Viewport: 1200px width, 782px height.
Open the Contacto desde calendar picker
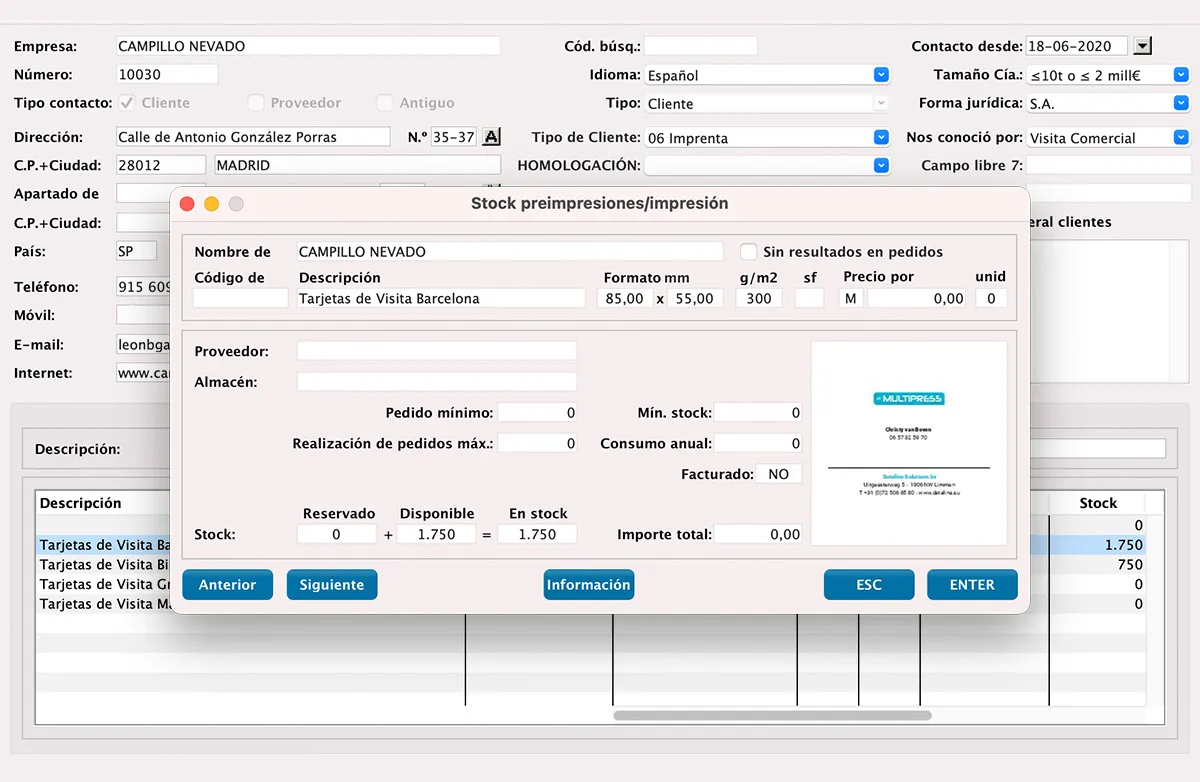tap(1144, 46)
